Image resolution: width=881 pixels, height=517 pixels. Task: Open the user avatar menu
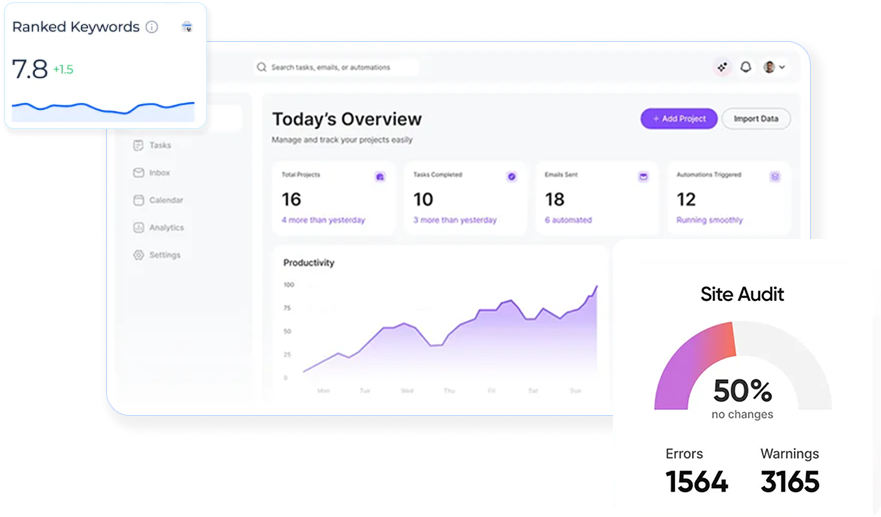[769, 67]
